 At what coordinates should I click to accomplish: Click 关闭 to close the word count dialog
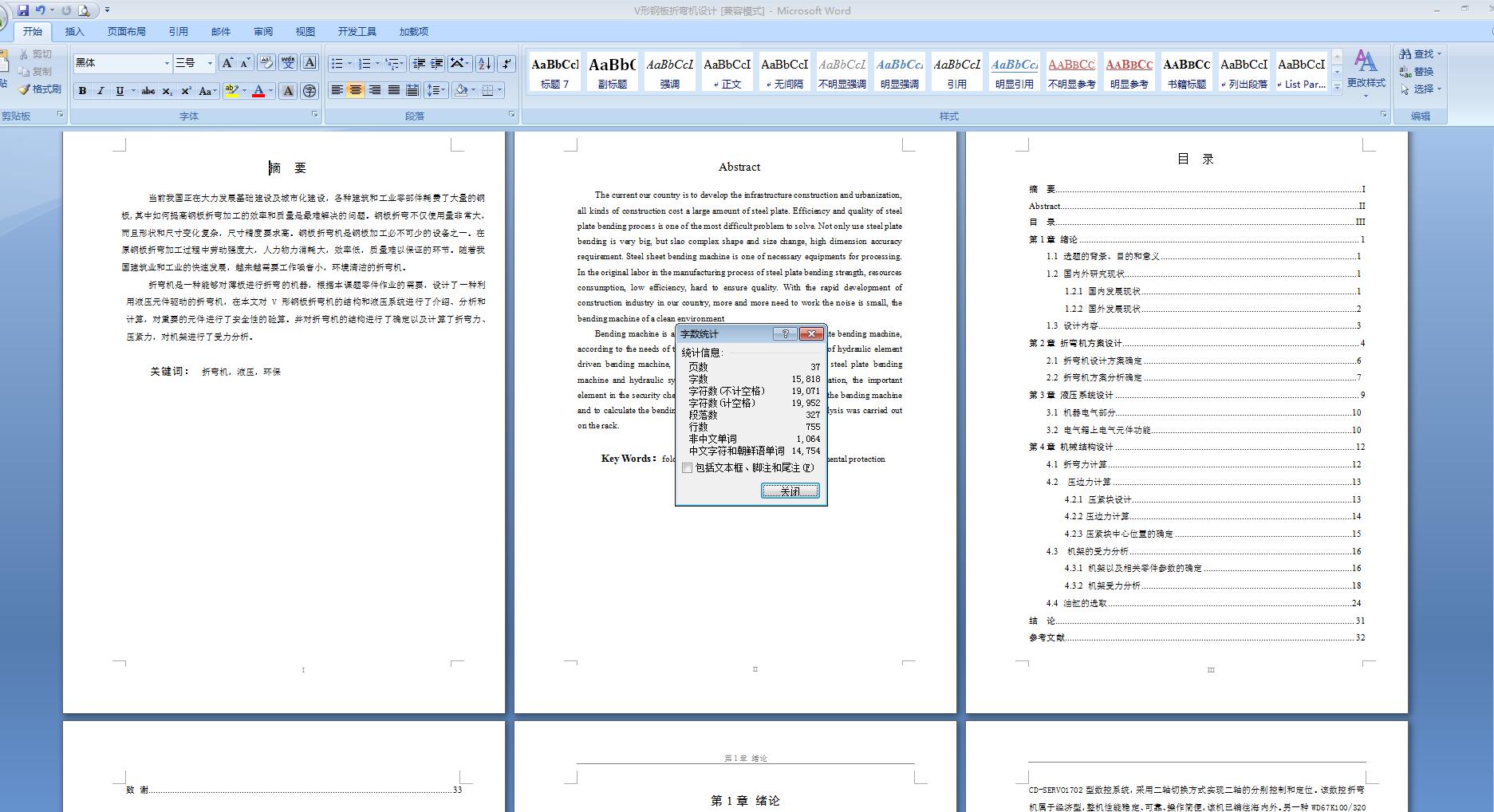tap(790, 491)
